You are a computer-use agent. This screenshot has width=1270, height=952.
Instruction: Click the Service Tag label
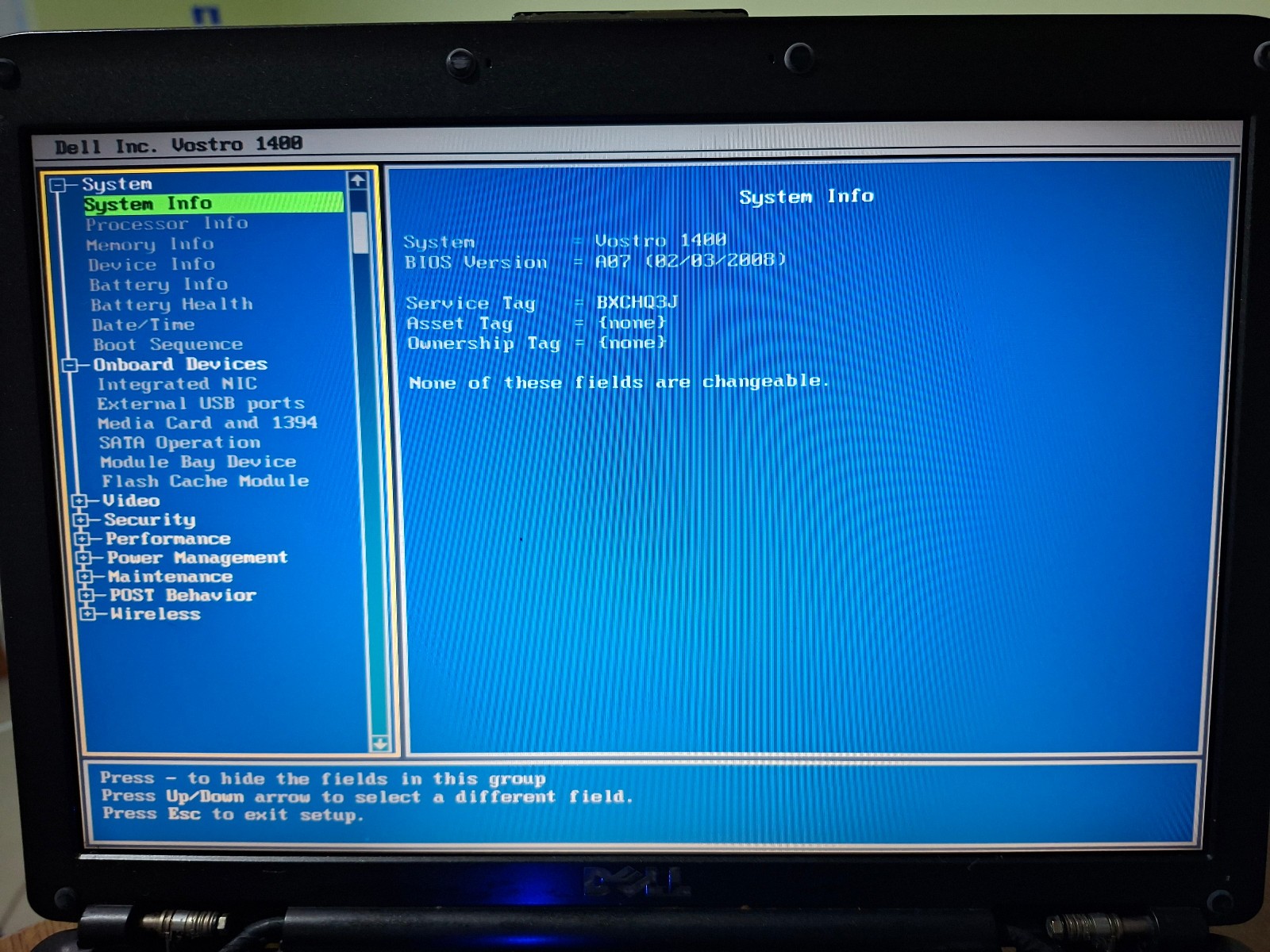(471, 304)
